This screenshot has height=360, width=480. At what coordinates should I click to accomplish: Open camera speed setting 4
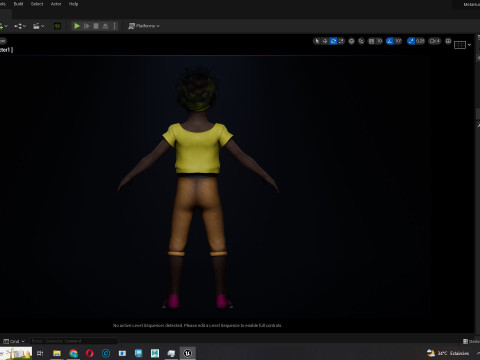click(435, 41)
